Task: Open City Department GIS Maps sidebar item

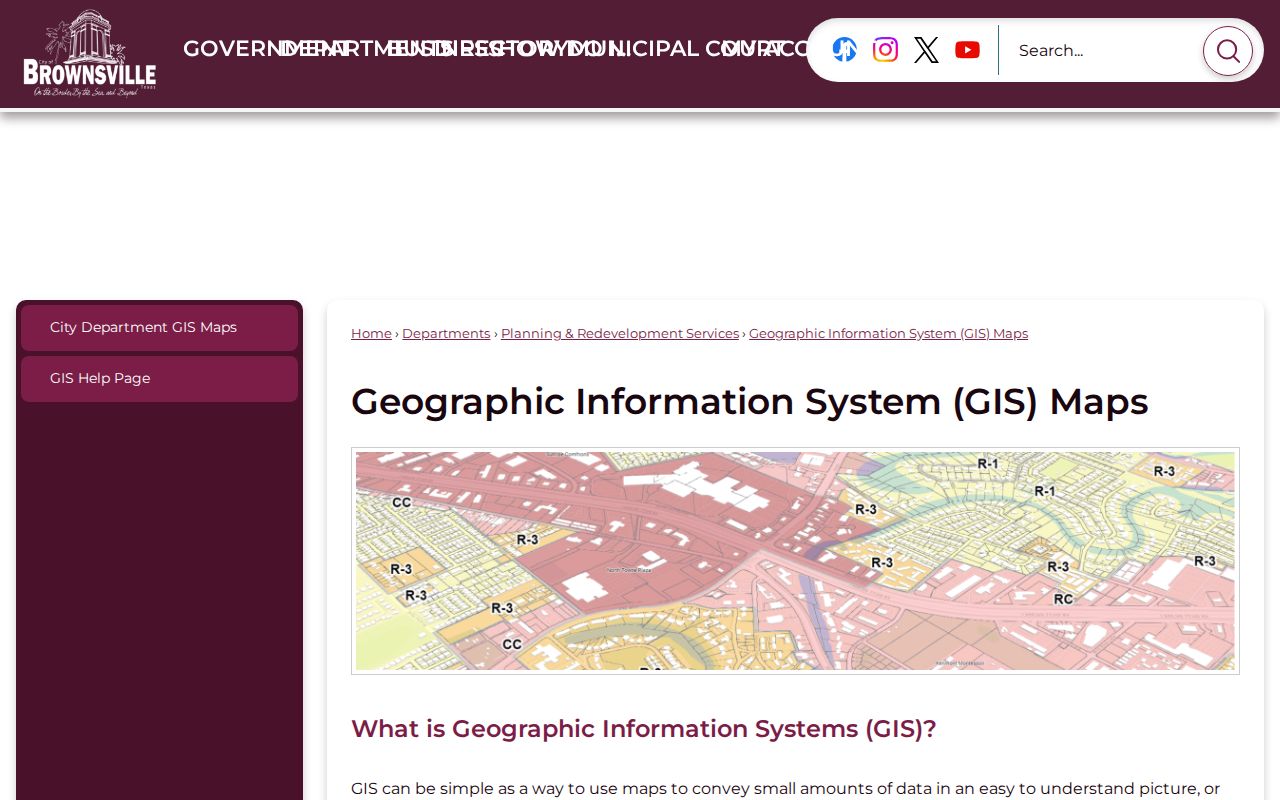Action: tap(160, 328)
